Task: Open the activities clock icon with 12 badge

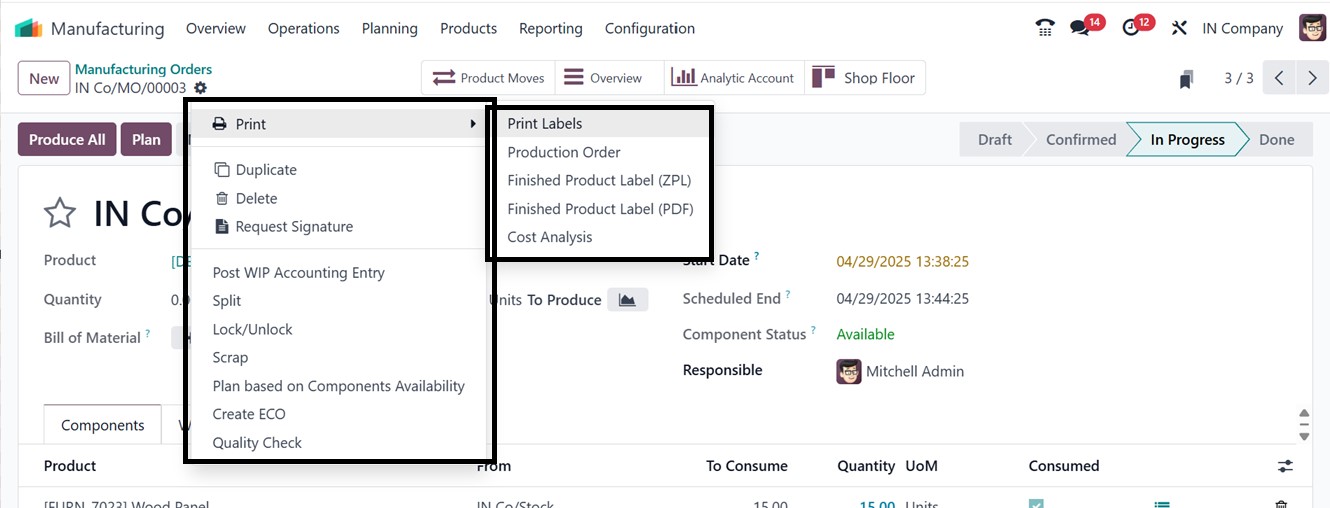Action: 1132,28
